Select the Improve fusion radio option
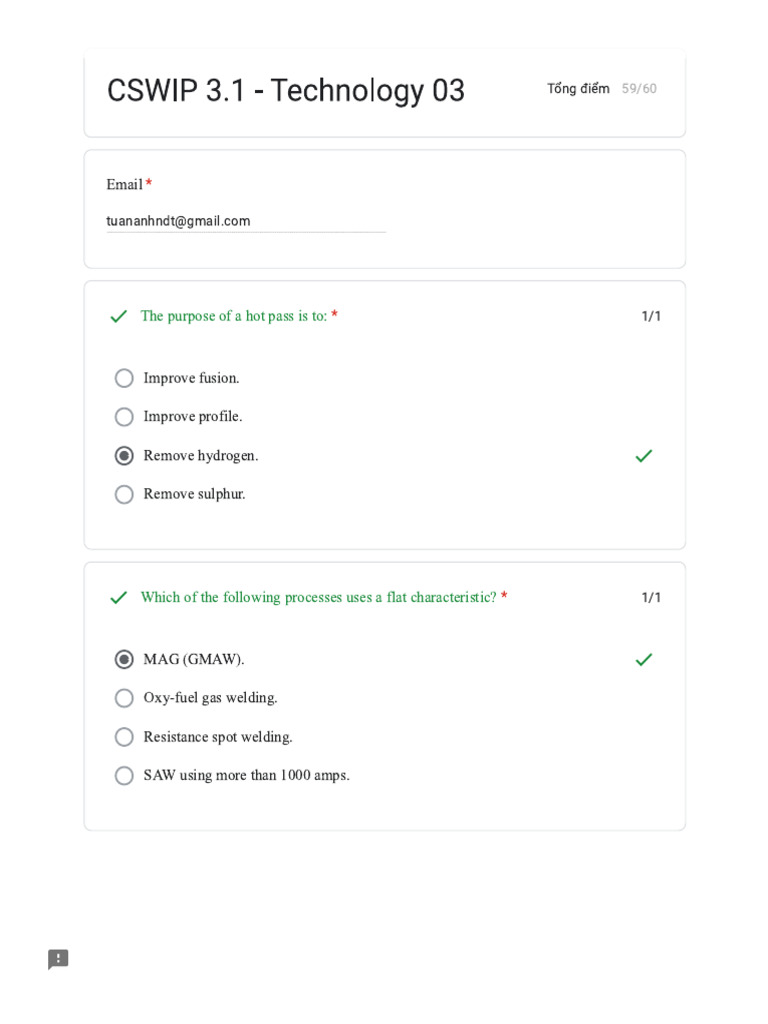 (x=124, y=378)
